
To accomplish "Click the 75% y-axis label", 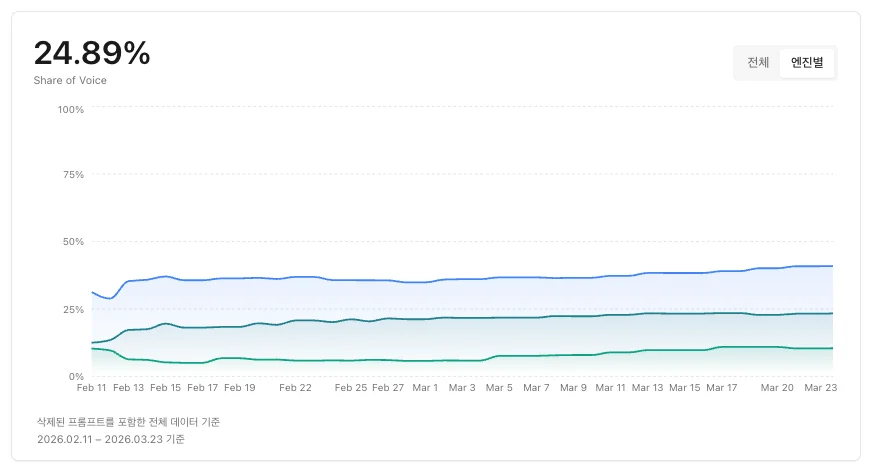I will coord(73,175).
